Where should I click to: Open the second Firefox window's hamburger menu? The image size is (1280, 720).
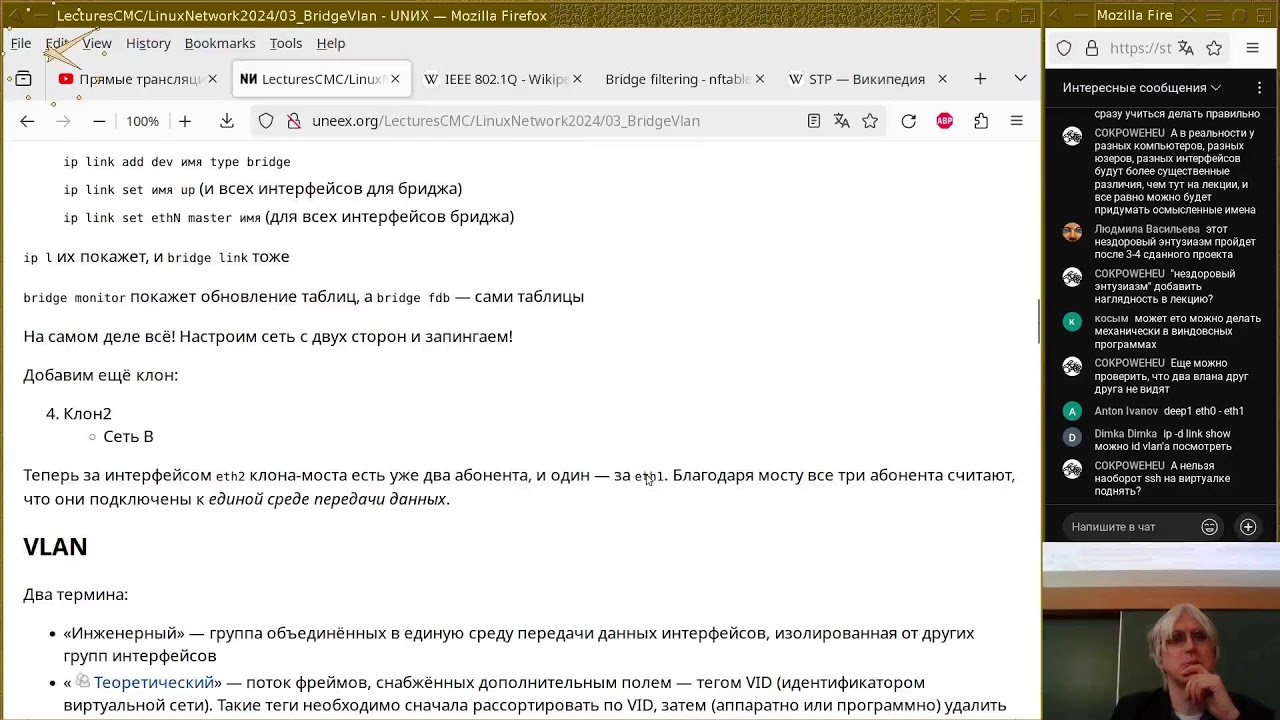pyautogui.click(x=1252, y=48)
